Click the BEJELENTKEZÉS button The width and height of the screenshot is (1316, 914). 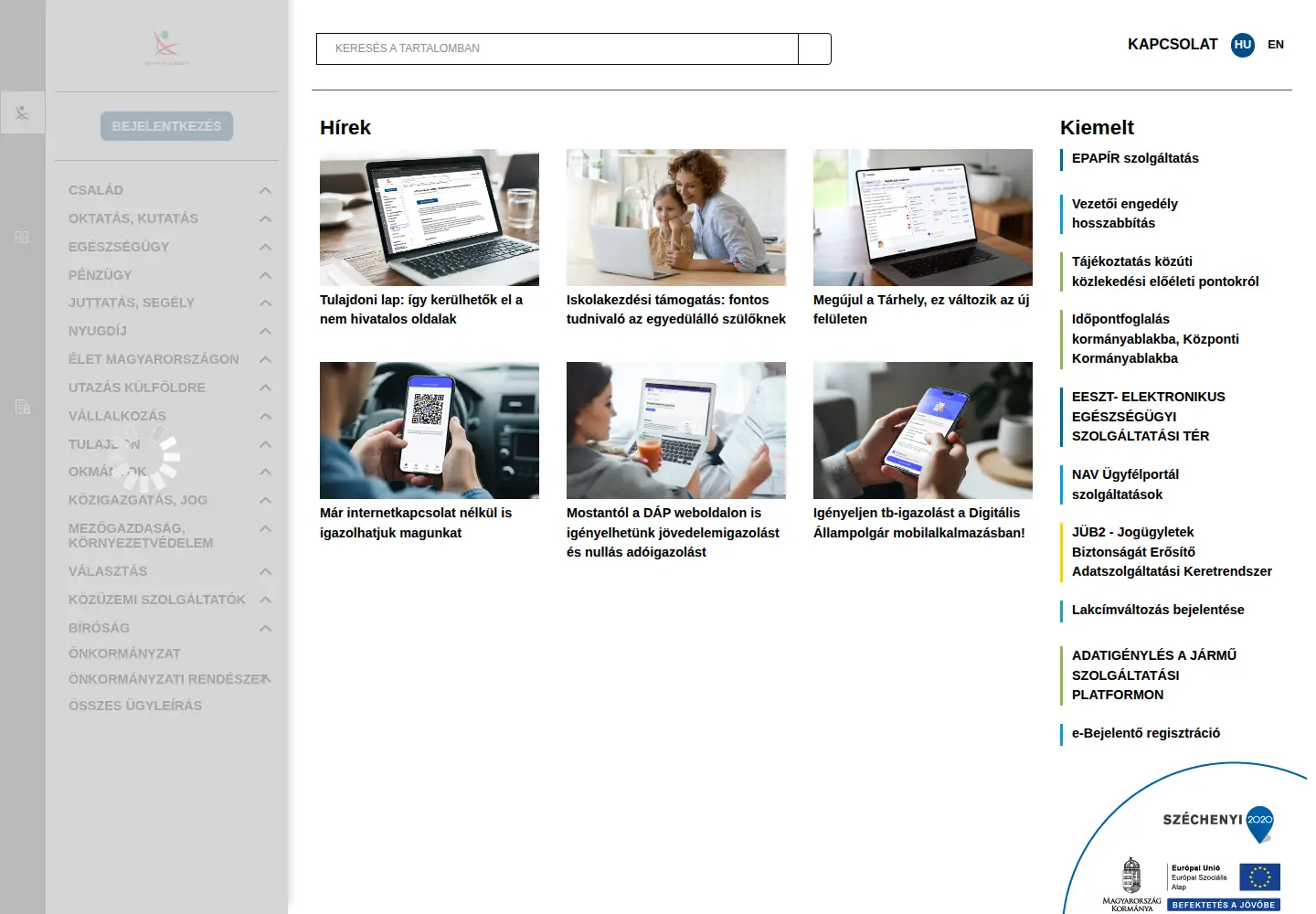tap(166, 126)
